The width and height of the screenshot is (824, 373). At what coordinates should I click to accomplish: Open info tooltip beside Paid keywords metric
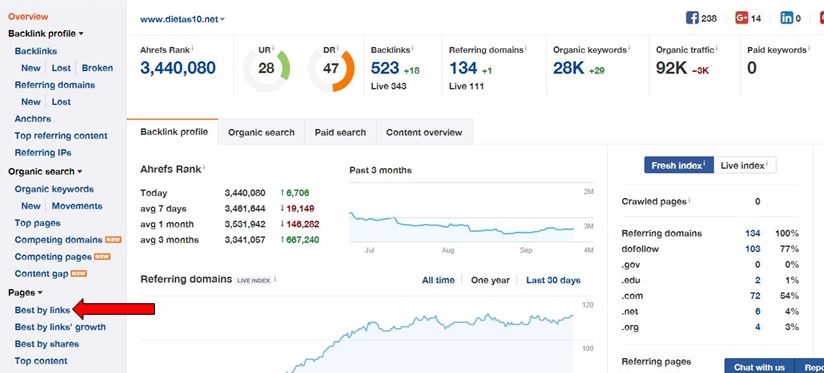pyautogui.click(x=808, y=49)
